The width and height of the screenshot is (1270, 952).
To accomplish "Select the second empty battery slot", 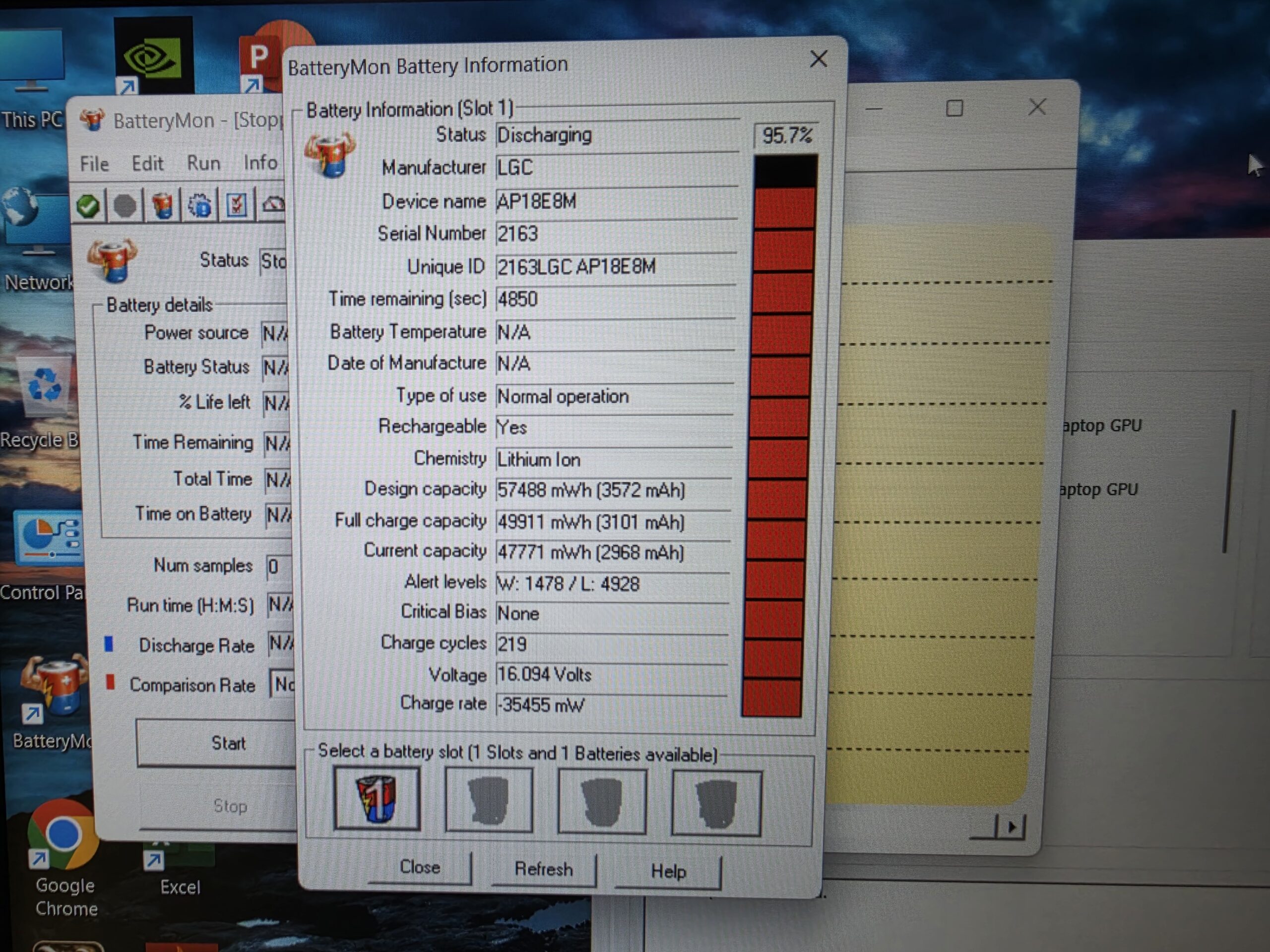I will (489, 800).
